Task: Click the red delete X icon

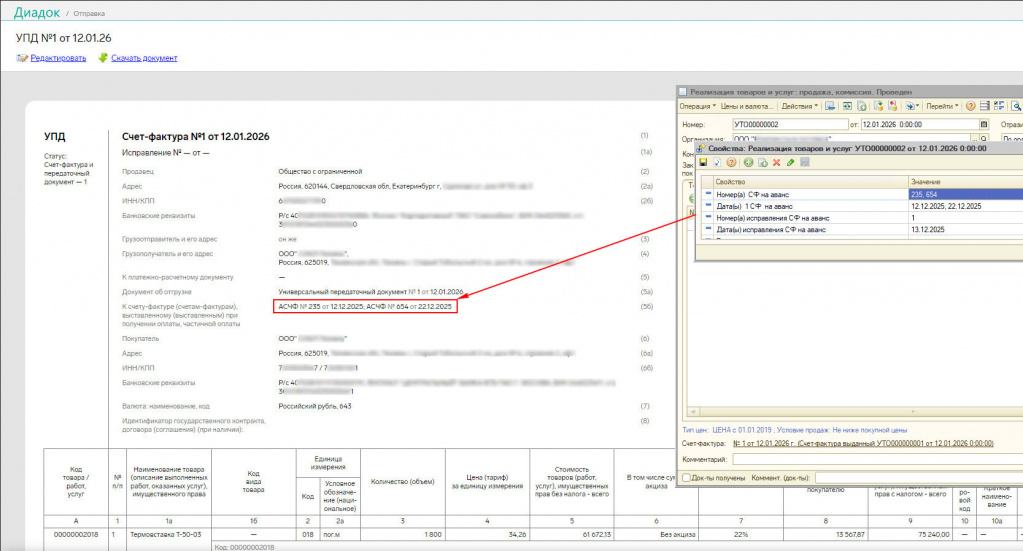Action: (776, 162)
